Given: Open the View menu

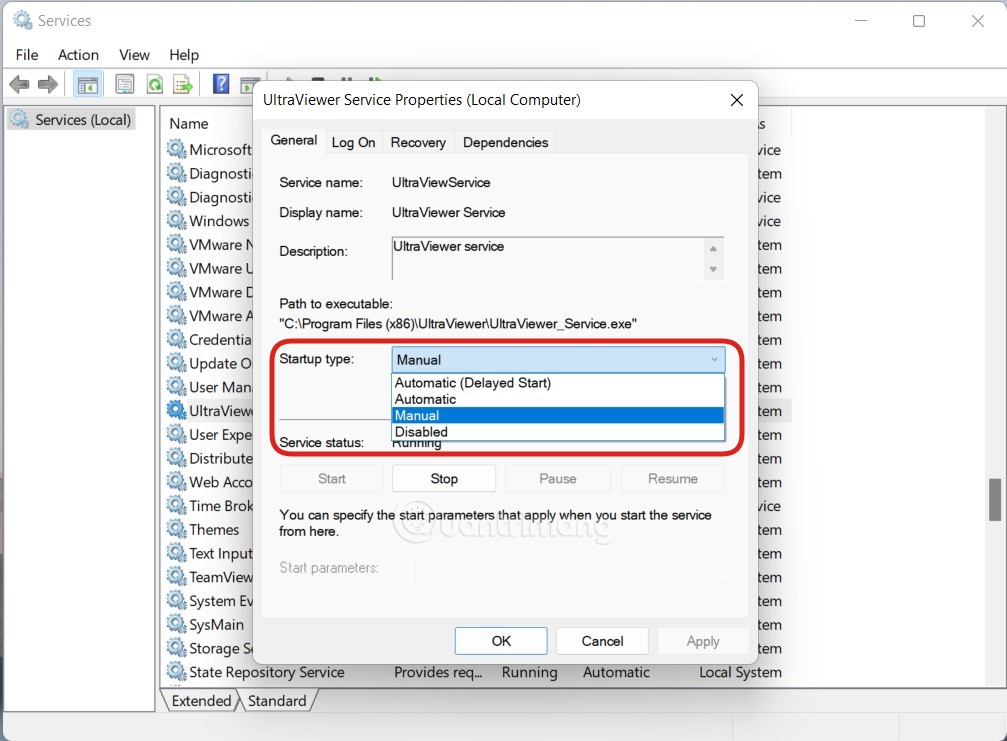Looking at the screenshot, I should tap(134, 55).
